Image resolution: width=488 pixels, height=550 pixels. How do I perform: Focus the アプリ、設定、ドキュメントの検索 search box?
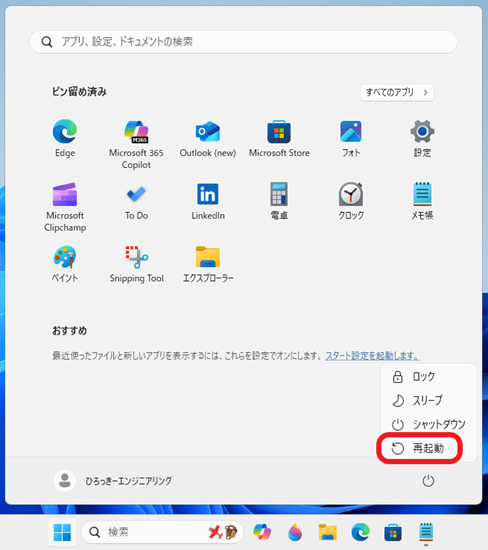[x=243, y=42]
